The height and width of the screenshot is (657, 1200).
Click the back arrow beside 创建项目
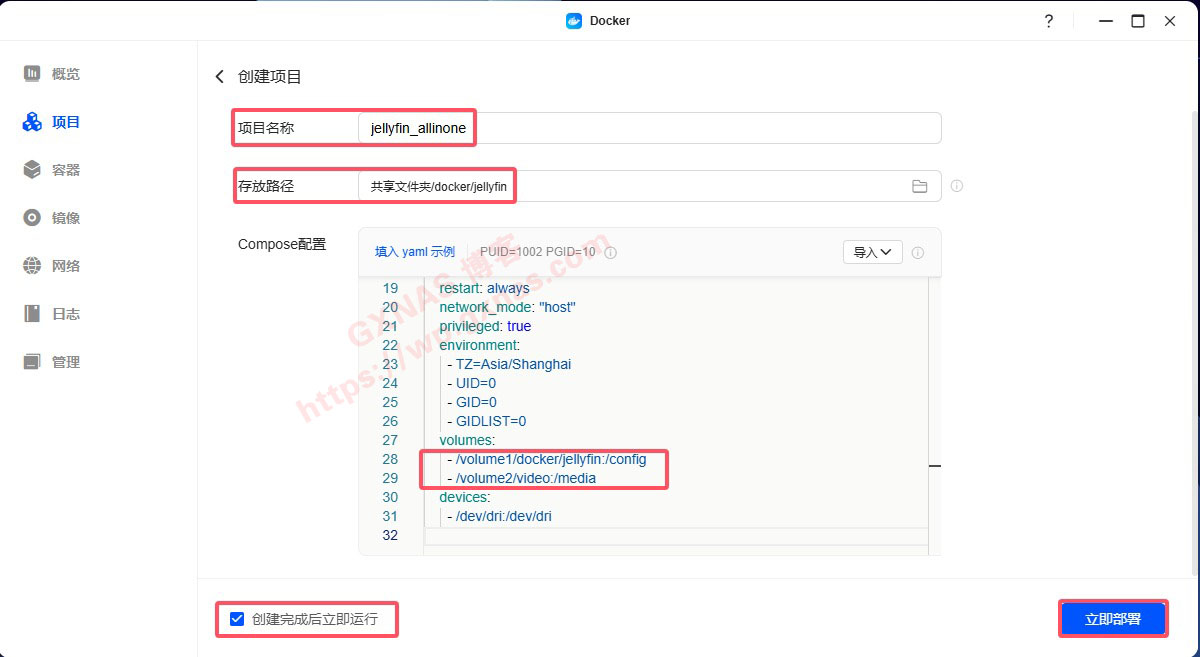pyautogui.click(x=220, y=77)
